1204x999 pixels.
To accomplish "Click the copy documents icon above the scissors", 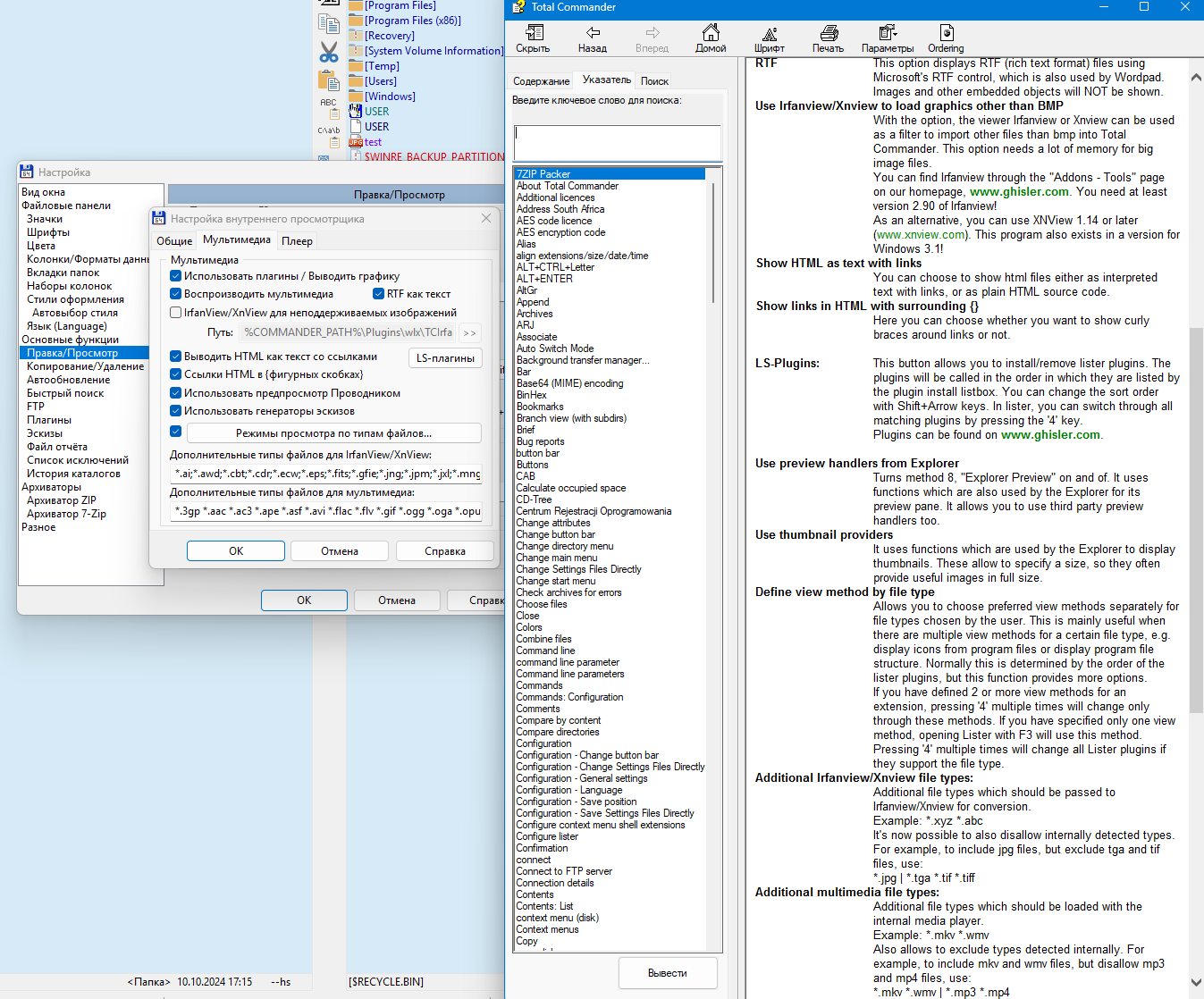I will pyautogui.click(x=329, y=23).
